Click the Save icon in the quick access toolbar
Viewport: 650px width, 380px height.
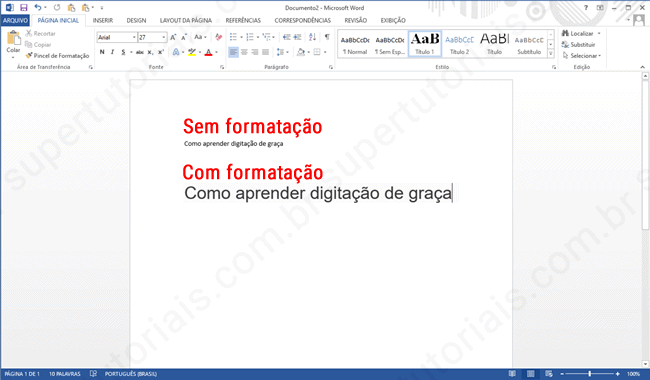coord(24,7)
